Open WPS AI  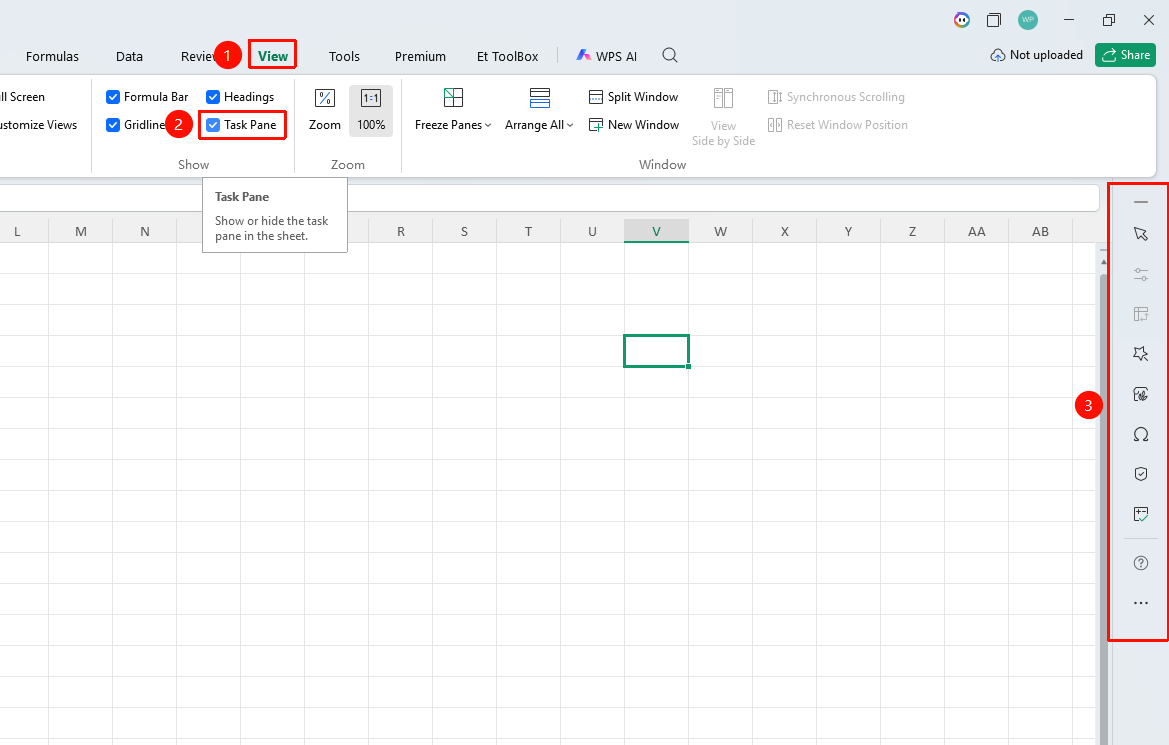(x=607, y=56)
